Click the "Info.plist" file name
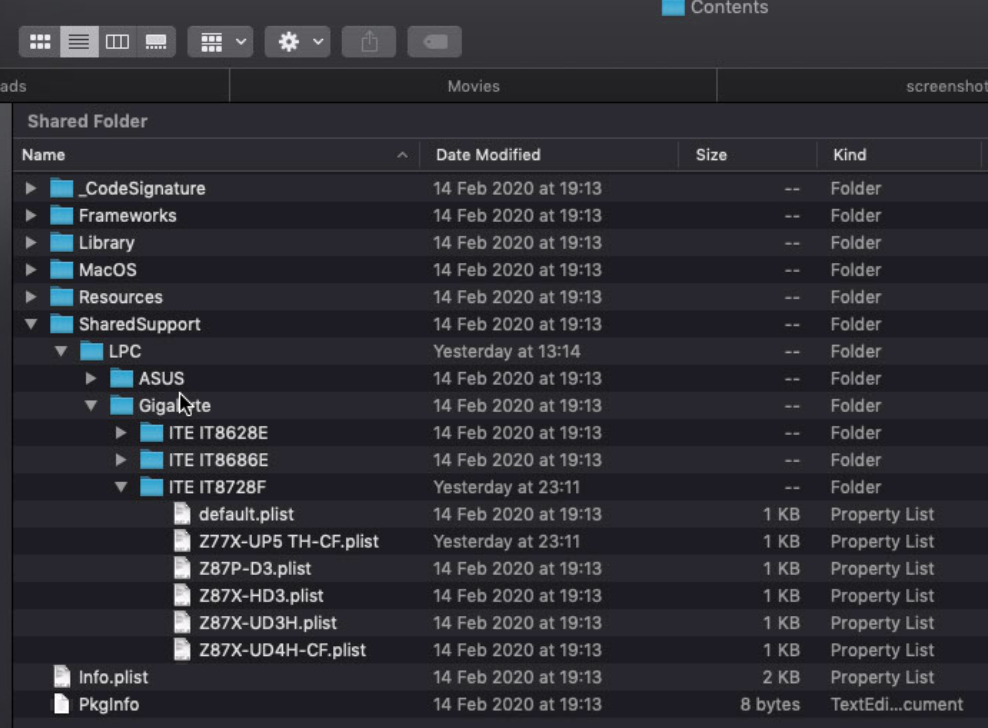The width and height of the screenshot is (988, 728). pos(113,677)
